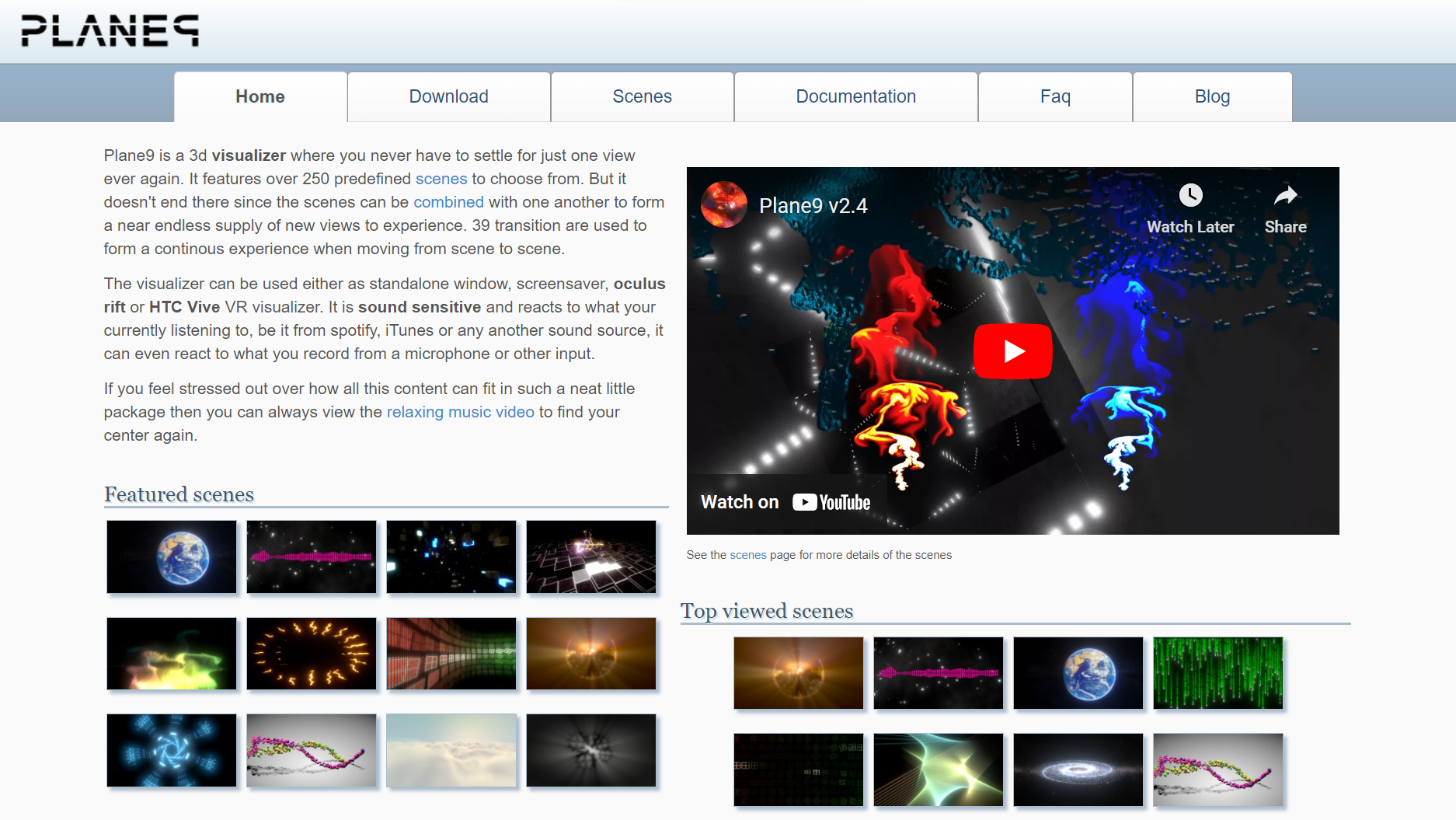Open orange spark ring featured scene thumbnail
The height and width of the screenshot is (820, 1456).
click(x=312, y=654)
